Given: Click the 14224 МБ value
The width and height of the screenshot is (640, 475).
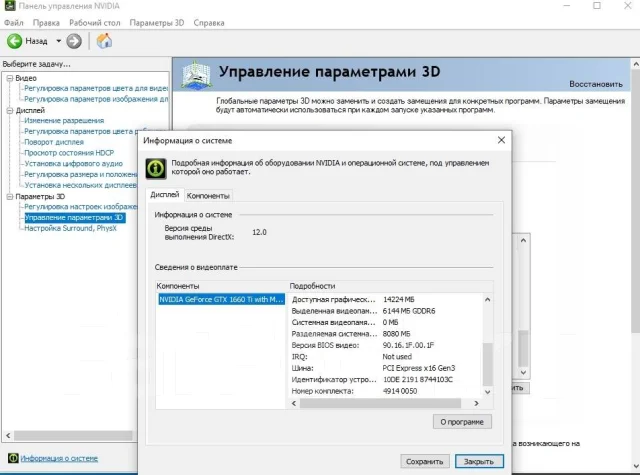Looking at the screenshot, I should coord(398,300).
